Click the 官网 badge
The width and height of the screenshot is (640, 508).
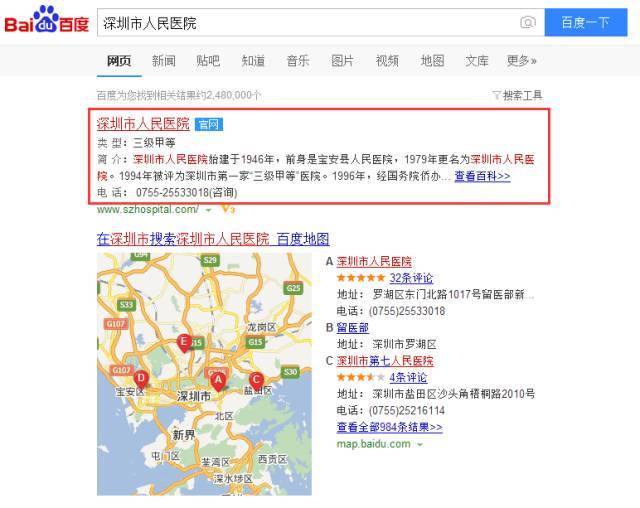(209, 124)
